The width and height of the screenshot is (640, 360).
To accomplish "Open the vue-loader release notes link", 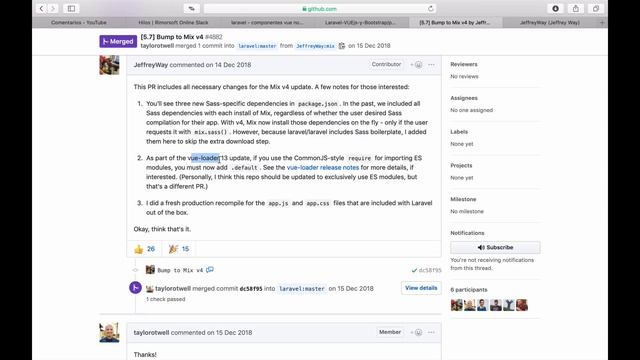I will 323,167.
